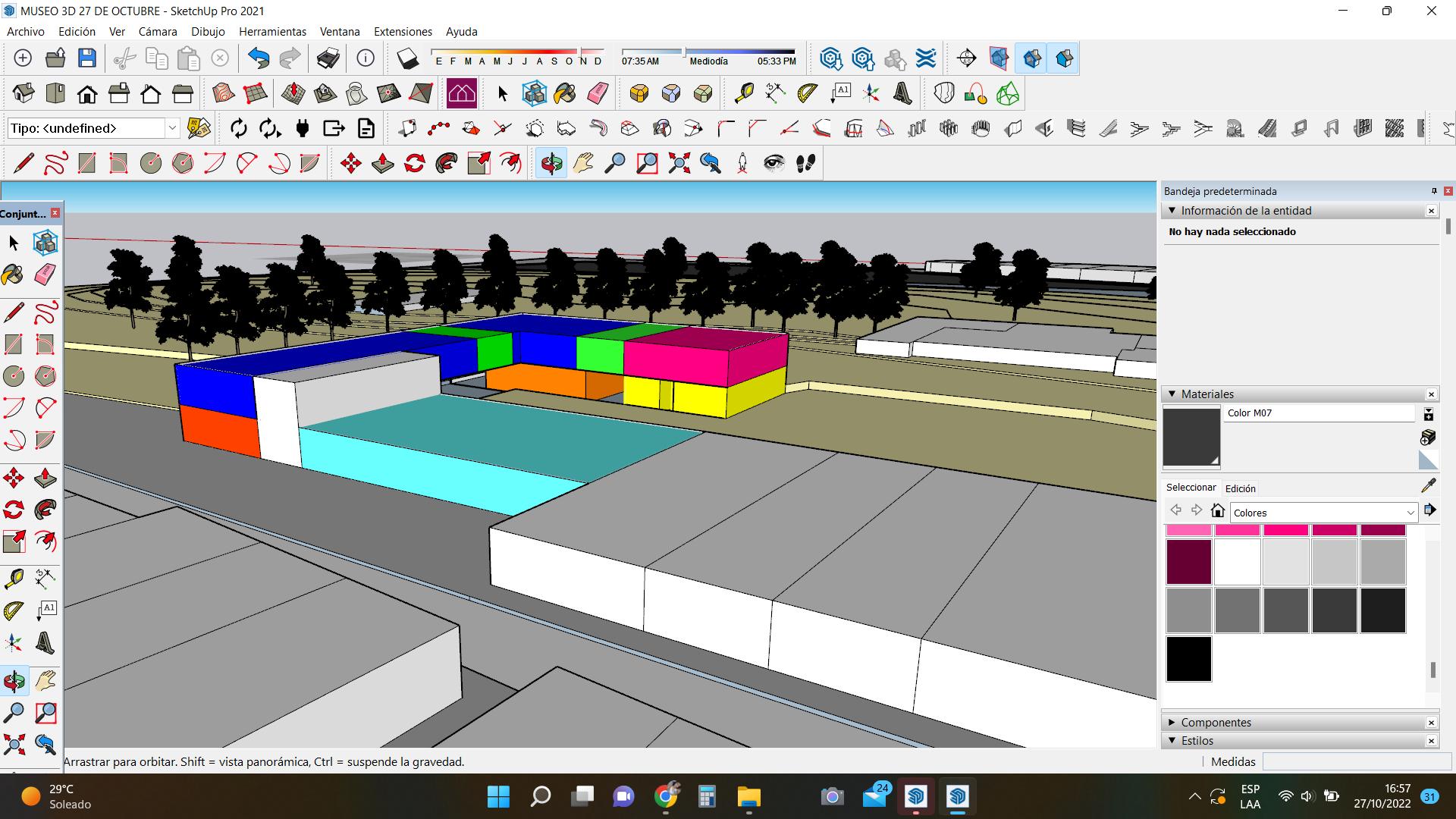
Task: Toggle X-ray face style button
Action: point(999,58)
